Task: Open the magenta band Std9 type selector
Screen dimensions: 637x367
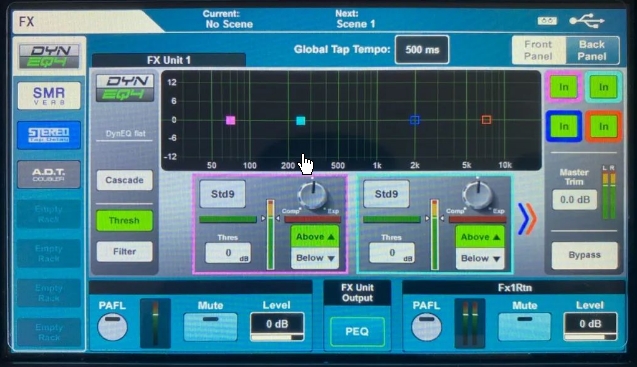Action: click(223, 194)
